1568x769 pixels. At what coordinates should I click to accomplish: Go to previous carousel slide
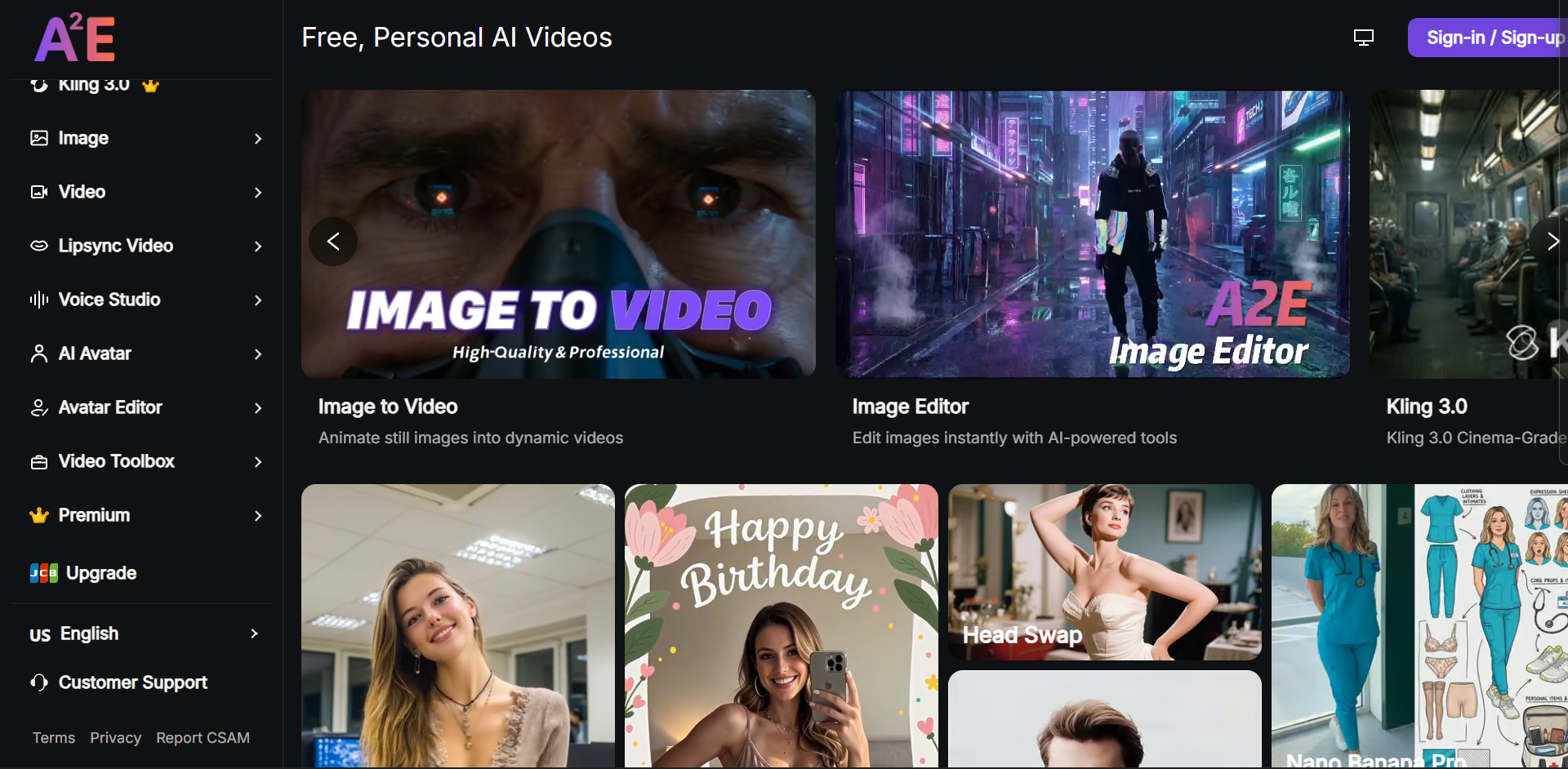tap(333, 242)
